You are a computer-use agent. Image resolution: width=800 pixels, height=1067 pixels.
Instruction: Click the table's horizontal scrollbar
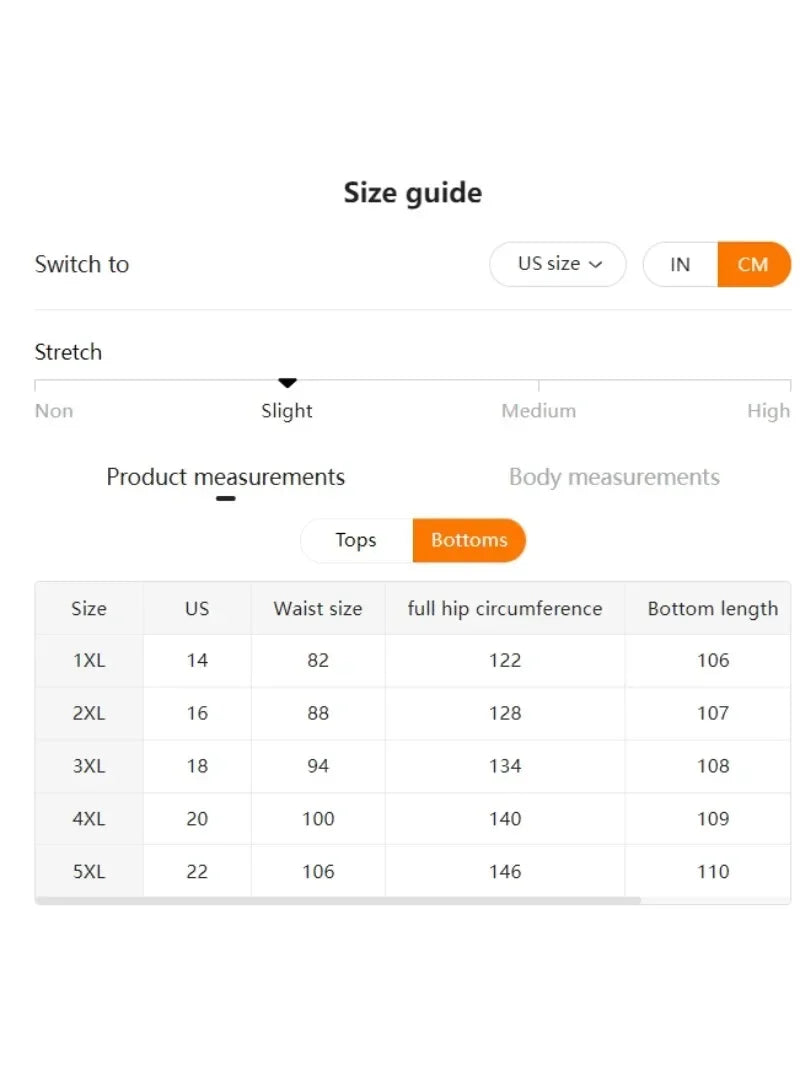[x=338, y=900]
